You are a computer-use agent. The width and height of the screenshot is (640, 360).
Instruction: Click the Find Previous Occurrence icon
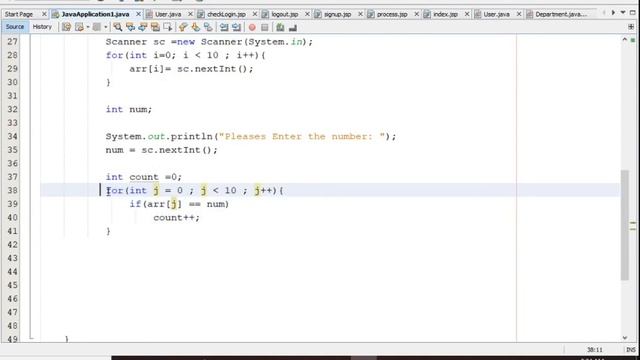tap(130, 27)
